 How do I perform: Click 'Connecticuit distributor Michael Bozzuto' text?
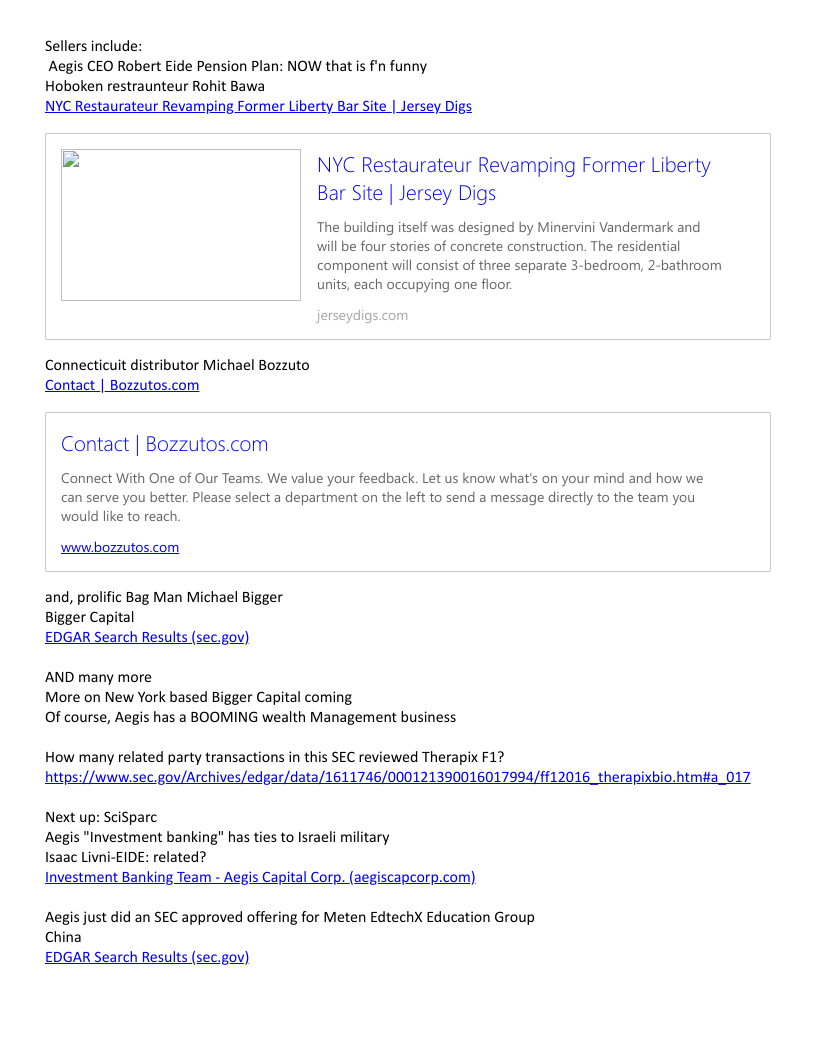pos(177,365)
